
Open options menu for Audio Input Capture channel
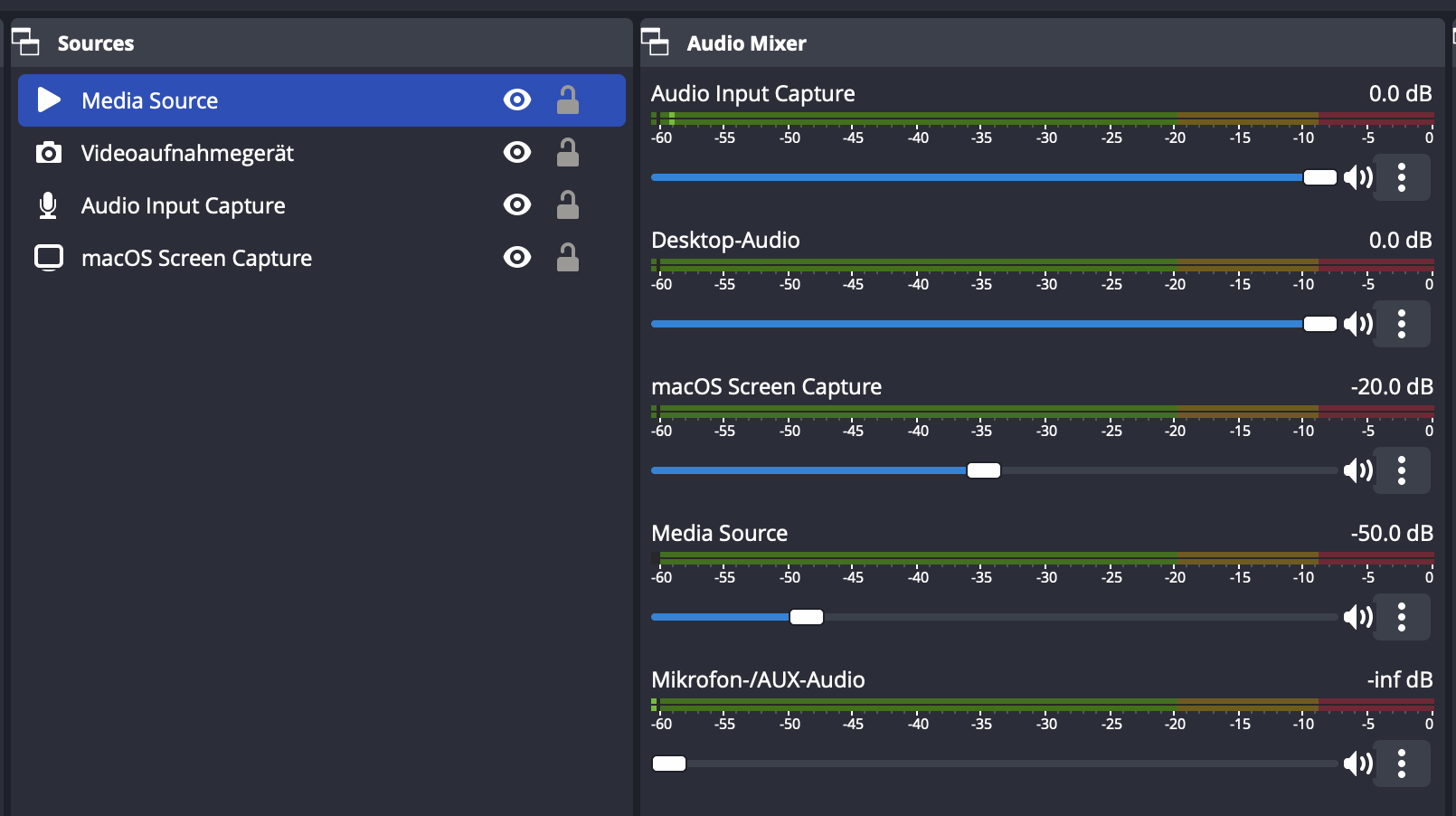1402,177
